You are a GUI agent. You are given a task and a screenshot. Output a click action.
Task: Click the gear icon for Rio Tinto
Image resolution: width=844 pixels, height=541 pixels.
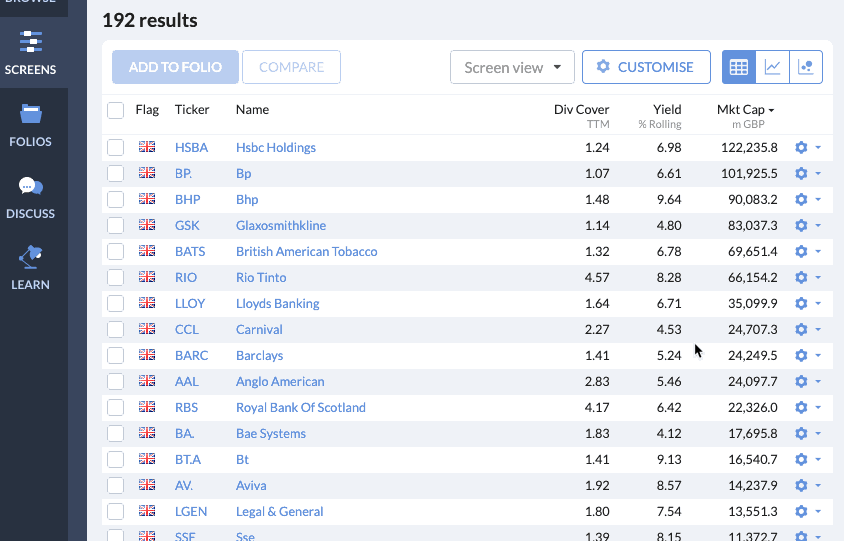[801, 277]
